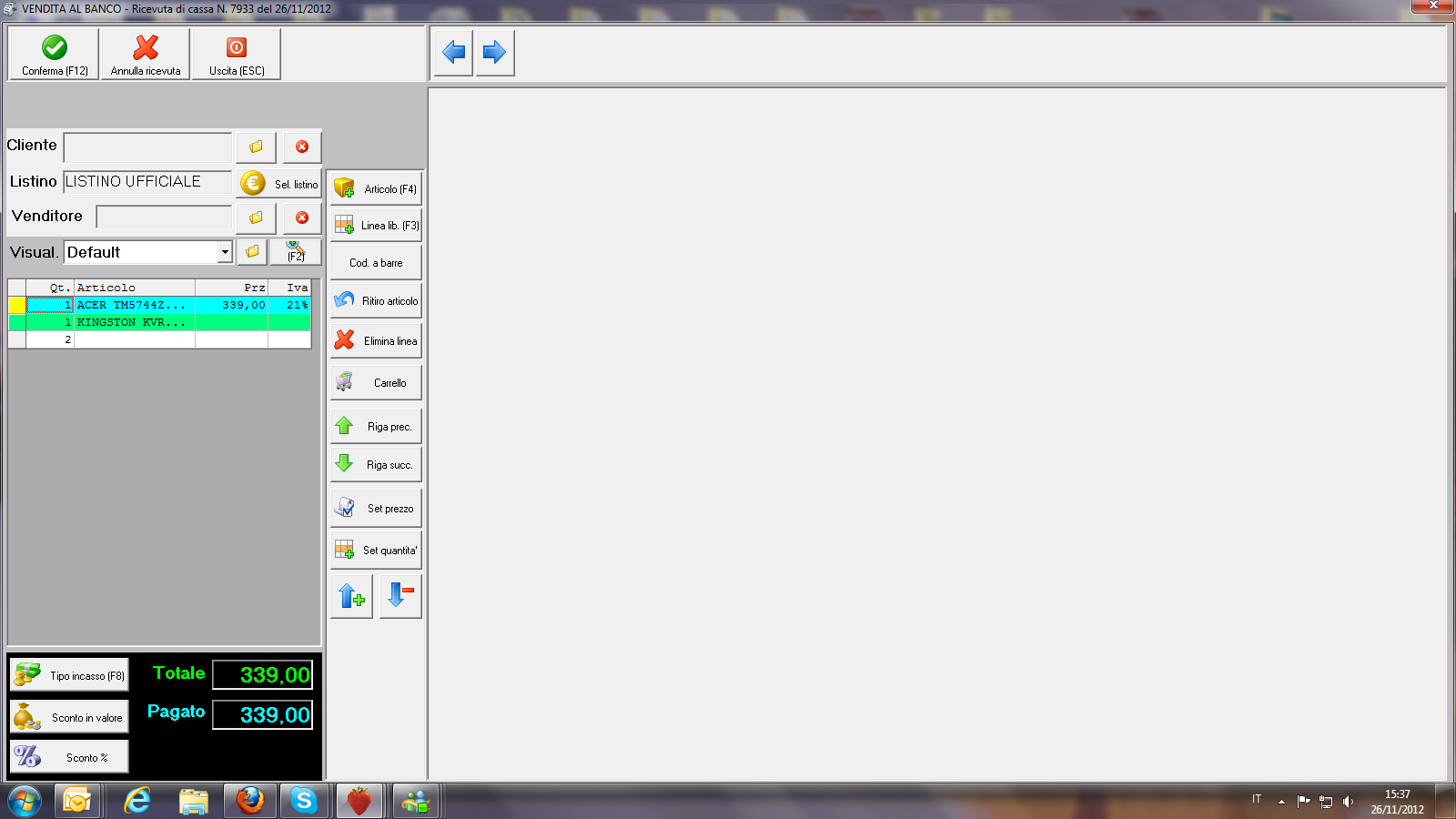Open the mail envelope app on the taskbar
The height and width of the screenshot is (819, 1456).
[x=77, y=801]
